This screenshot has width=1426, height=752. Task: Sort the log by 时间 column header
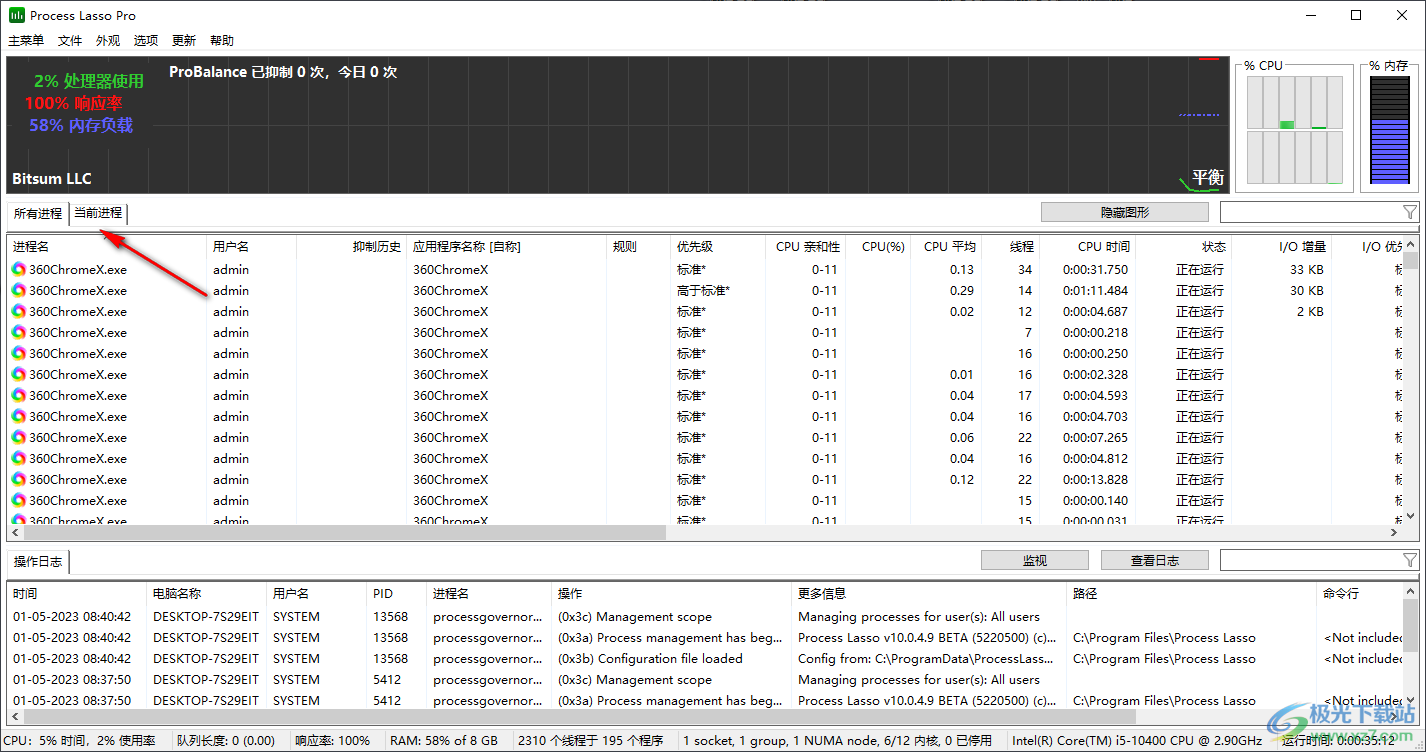pos(77,593)
